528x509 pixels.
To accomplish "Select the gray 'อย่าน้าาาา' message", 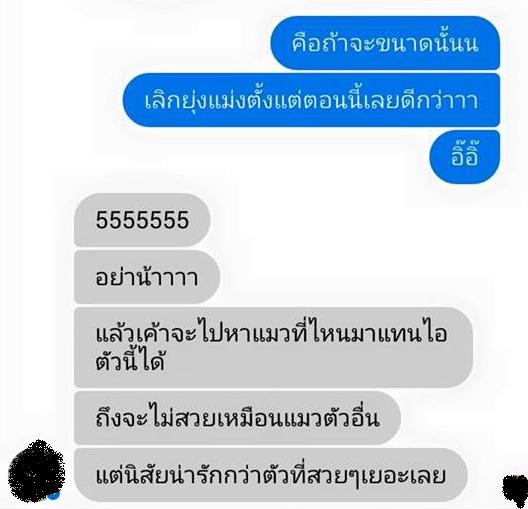I will click(x=147, y=277).
